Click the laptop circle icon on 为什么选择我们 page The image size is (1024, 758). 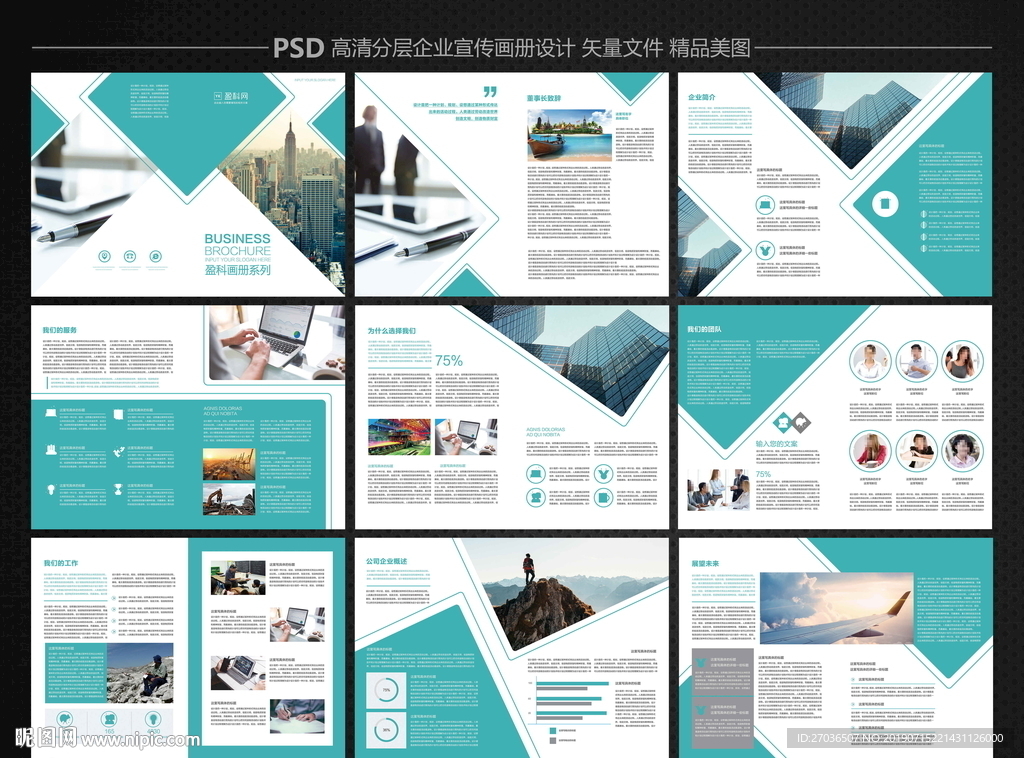[x=536, y=473]
